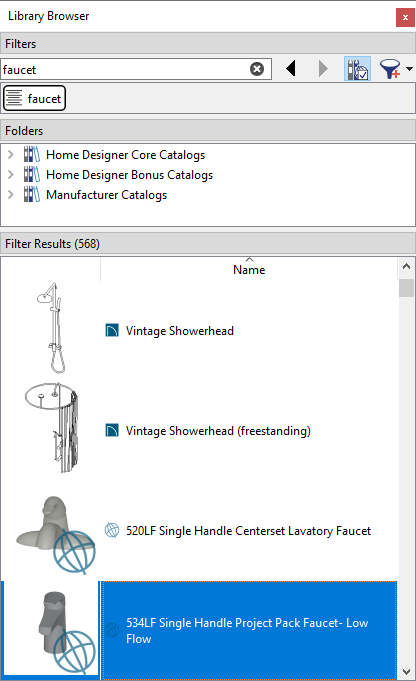Select the 520LF faucet thumbnail

(55, 533)
